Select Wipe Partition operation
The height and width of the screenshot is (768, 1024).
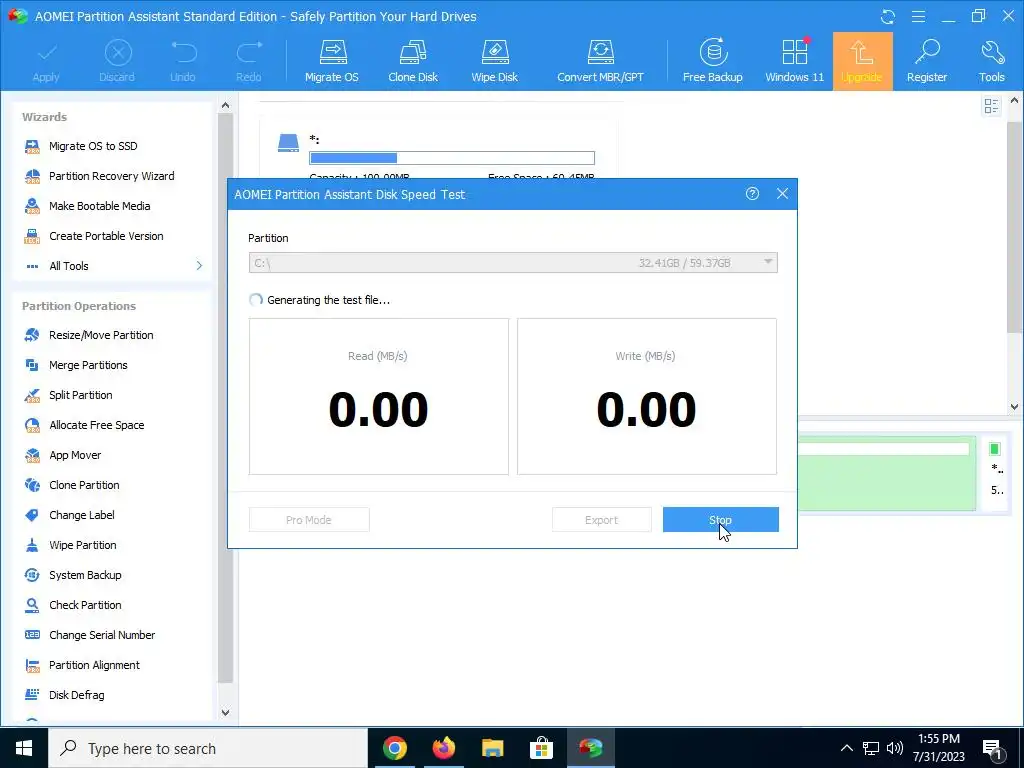pyautogui.click(x=82, y=545)
